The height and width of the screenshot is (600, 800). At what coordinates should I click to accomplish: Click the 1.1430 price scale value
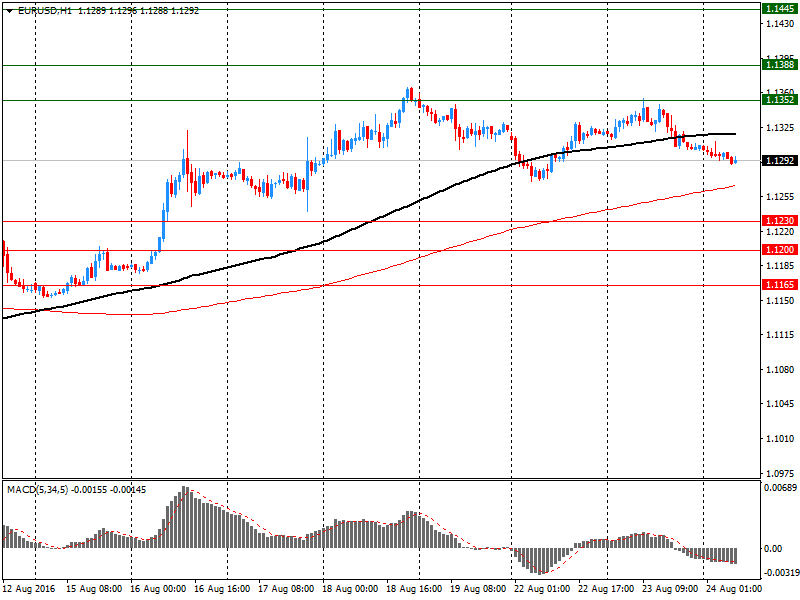tap(780, 24)
